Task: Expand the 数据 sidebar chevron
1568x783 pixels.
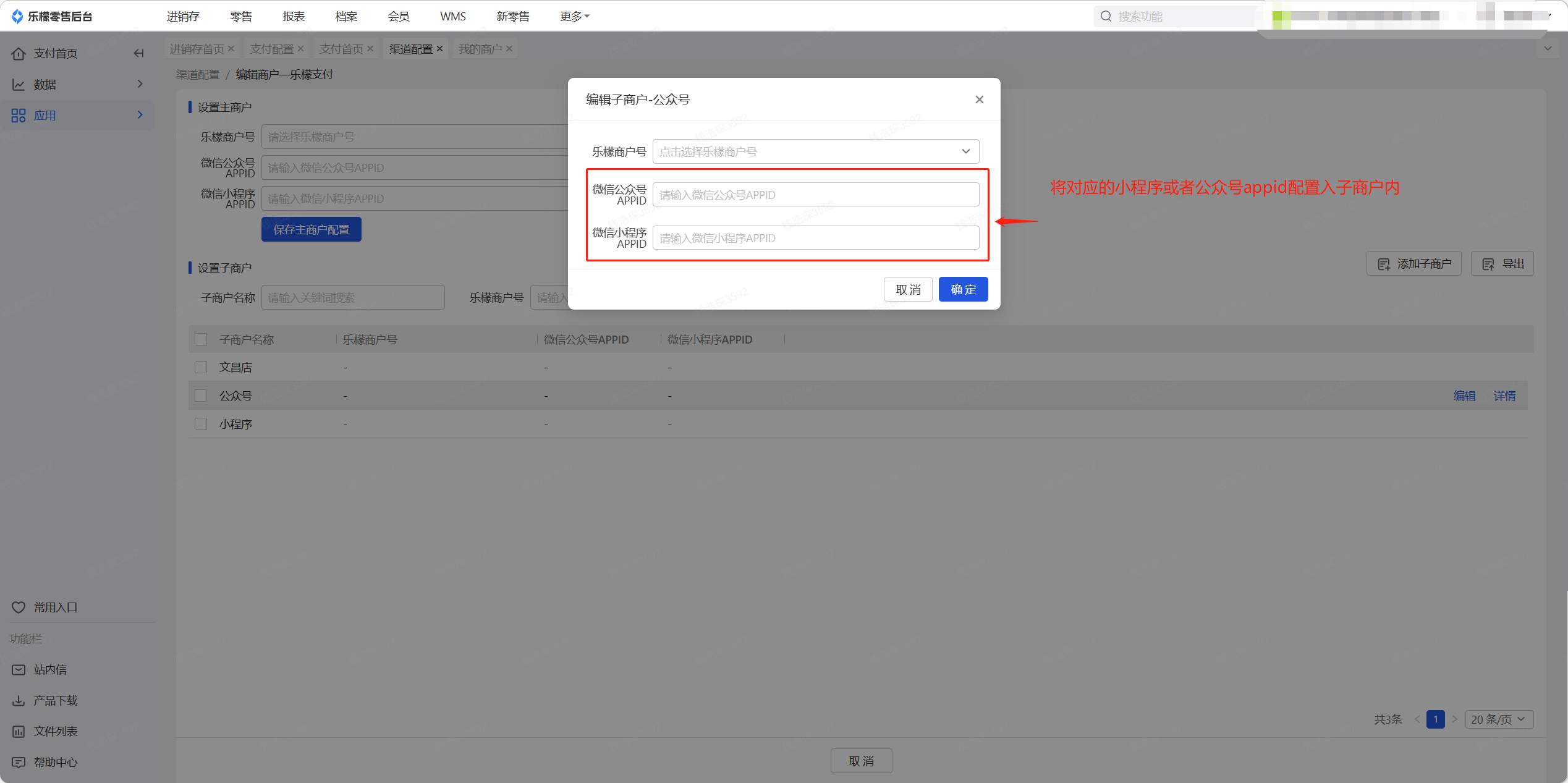Action: (140, 84)
